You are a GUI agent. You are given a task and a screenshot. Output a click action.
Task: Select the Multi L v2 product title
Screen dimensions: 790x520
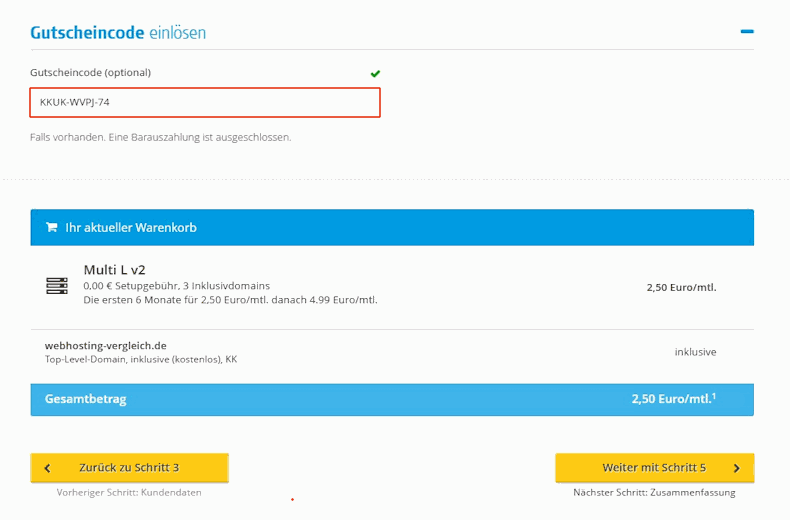[x=114, y=270]
